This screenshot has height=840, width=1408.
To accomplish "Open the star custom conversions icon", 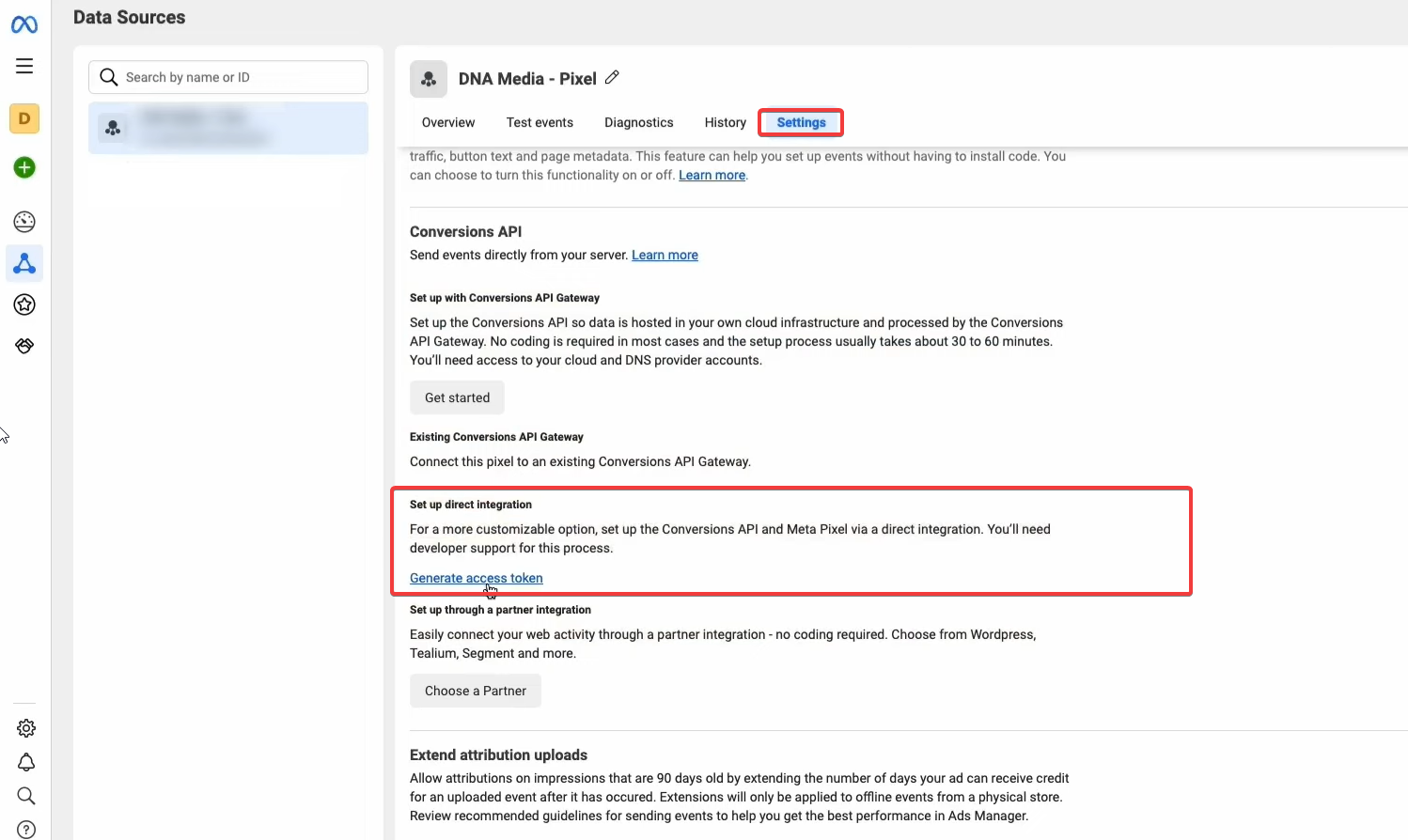I will [24, 304].
